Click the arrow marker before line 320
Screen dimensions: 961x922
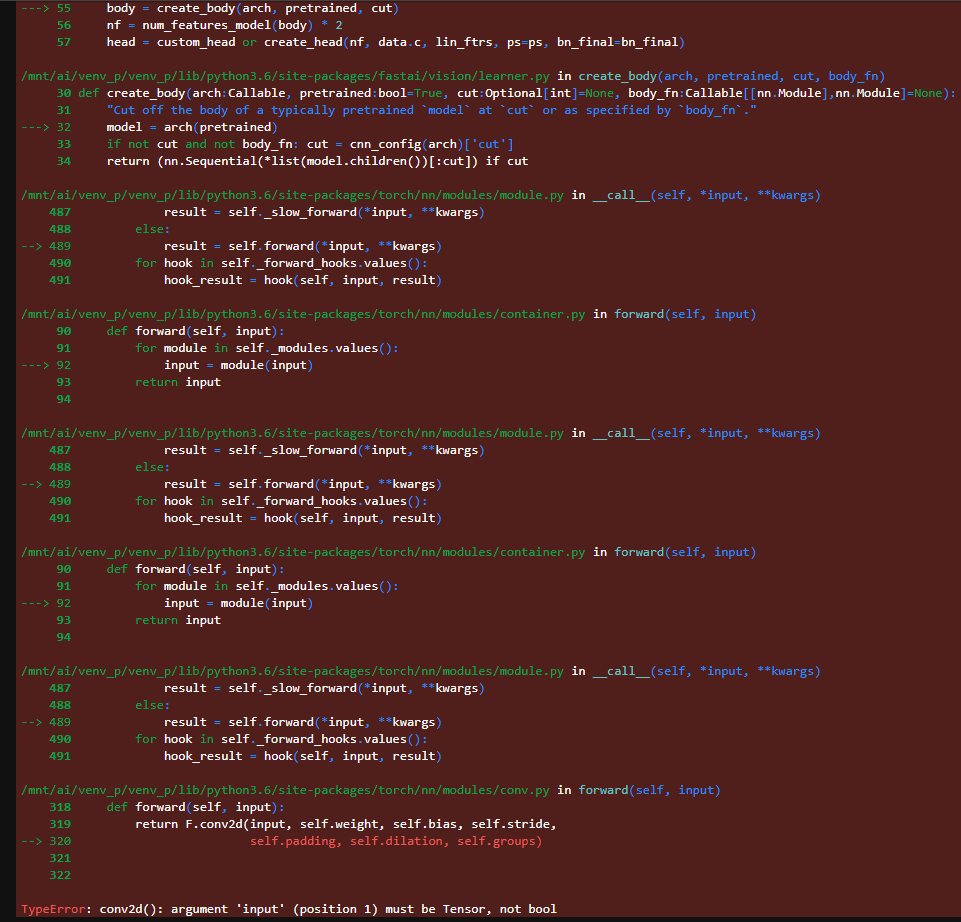point(32,841)
